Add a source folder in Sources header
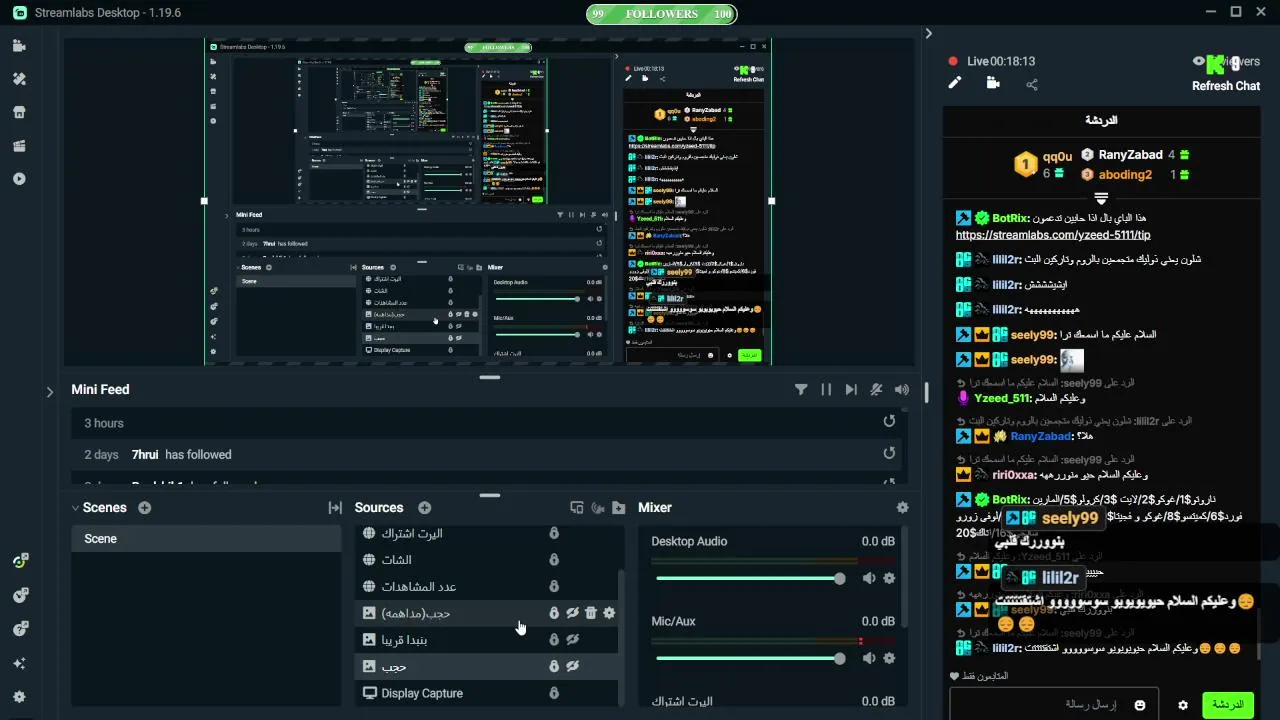The height and width of the screenshot is (720, 1280). (x=619, y=508)
